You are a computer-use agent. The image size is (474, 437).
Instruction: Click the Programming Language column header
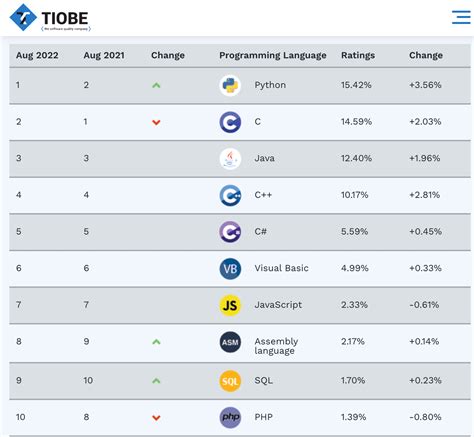point(273,55)
